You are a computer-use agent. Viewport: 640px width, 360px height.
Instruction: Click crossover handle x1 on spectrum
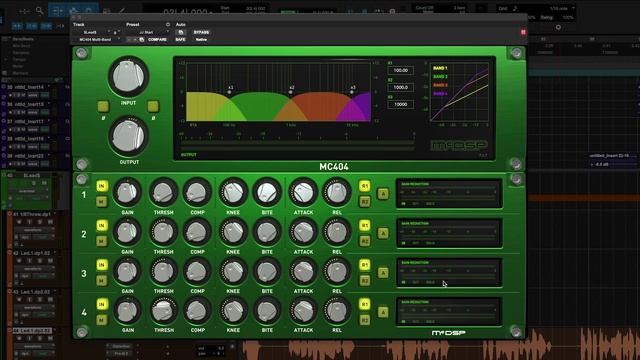(229, 92)
